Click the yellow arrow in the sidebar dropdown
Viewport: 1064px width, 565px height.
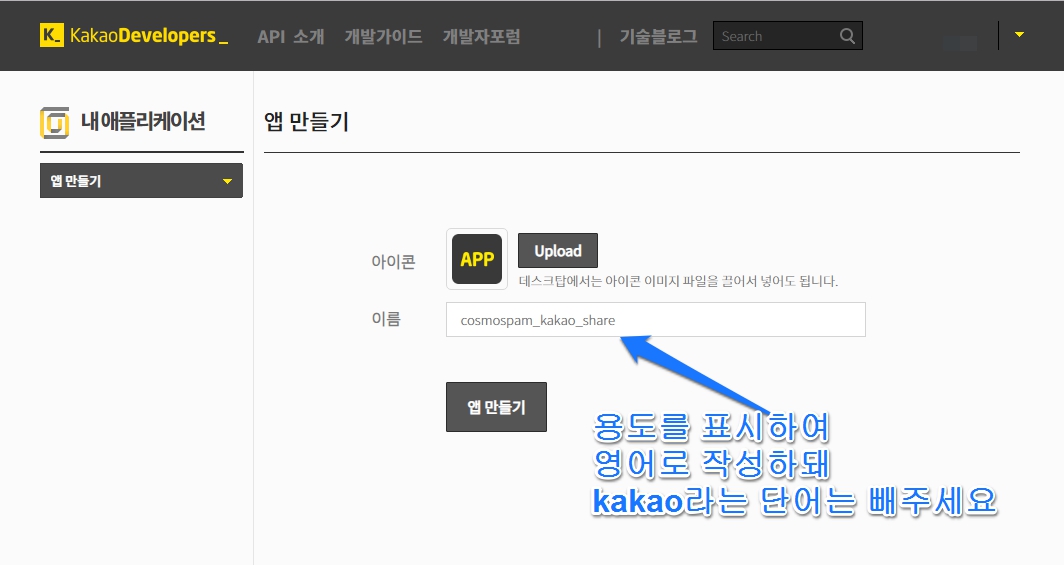[x=227, y=182]
